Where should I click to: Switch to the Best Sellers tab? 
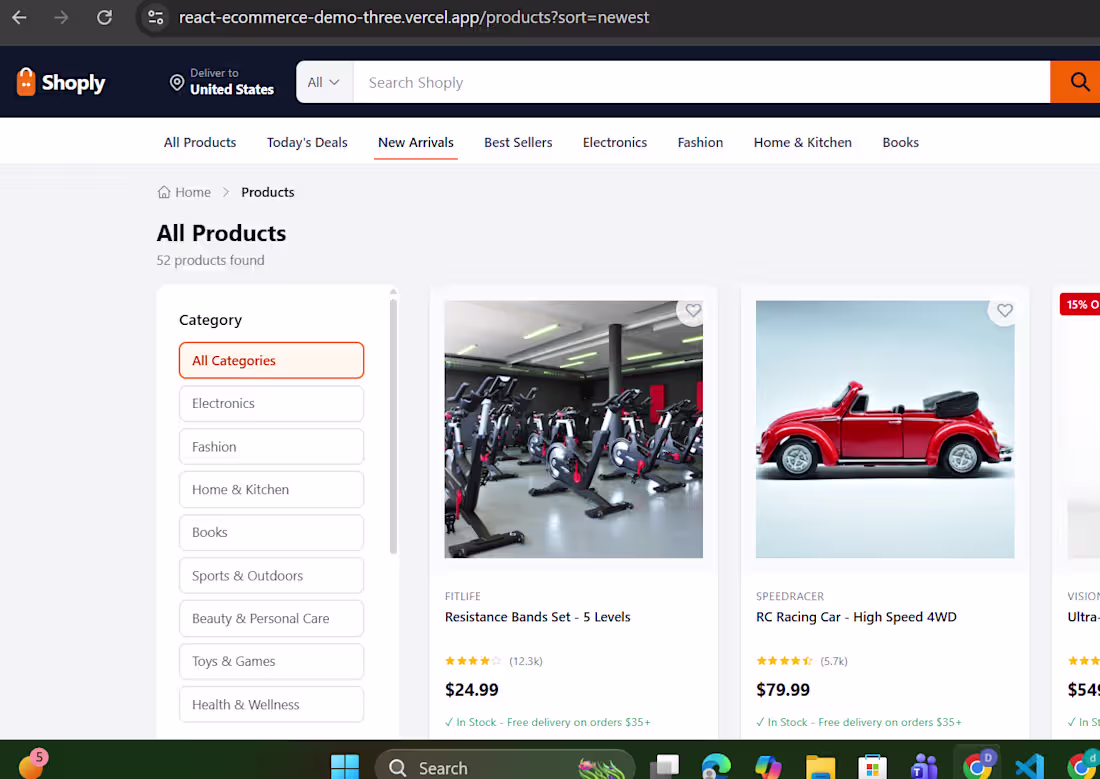[518, 142]
